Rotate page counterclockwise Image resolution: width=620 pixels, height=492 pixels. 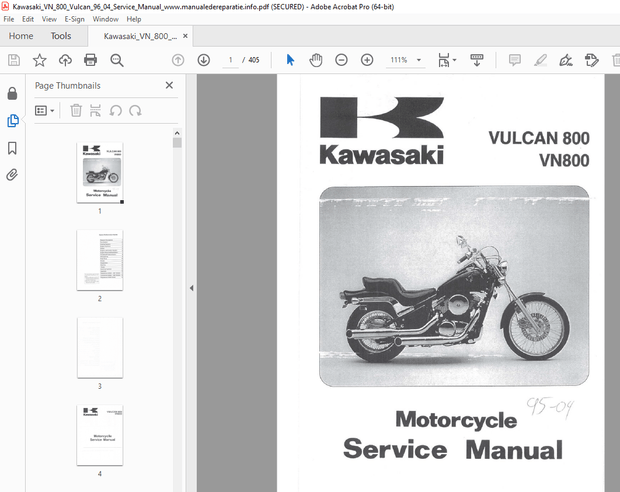coord(115,110)
